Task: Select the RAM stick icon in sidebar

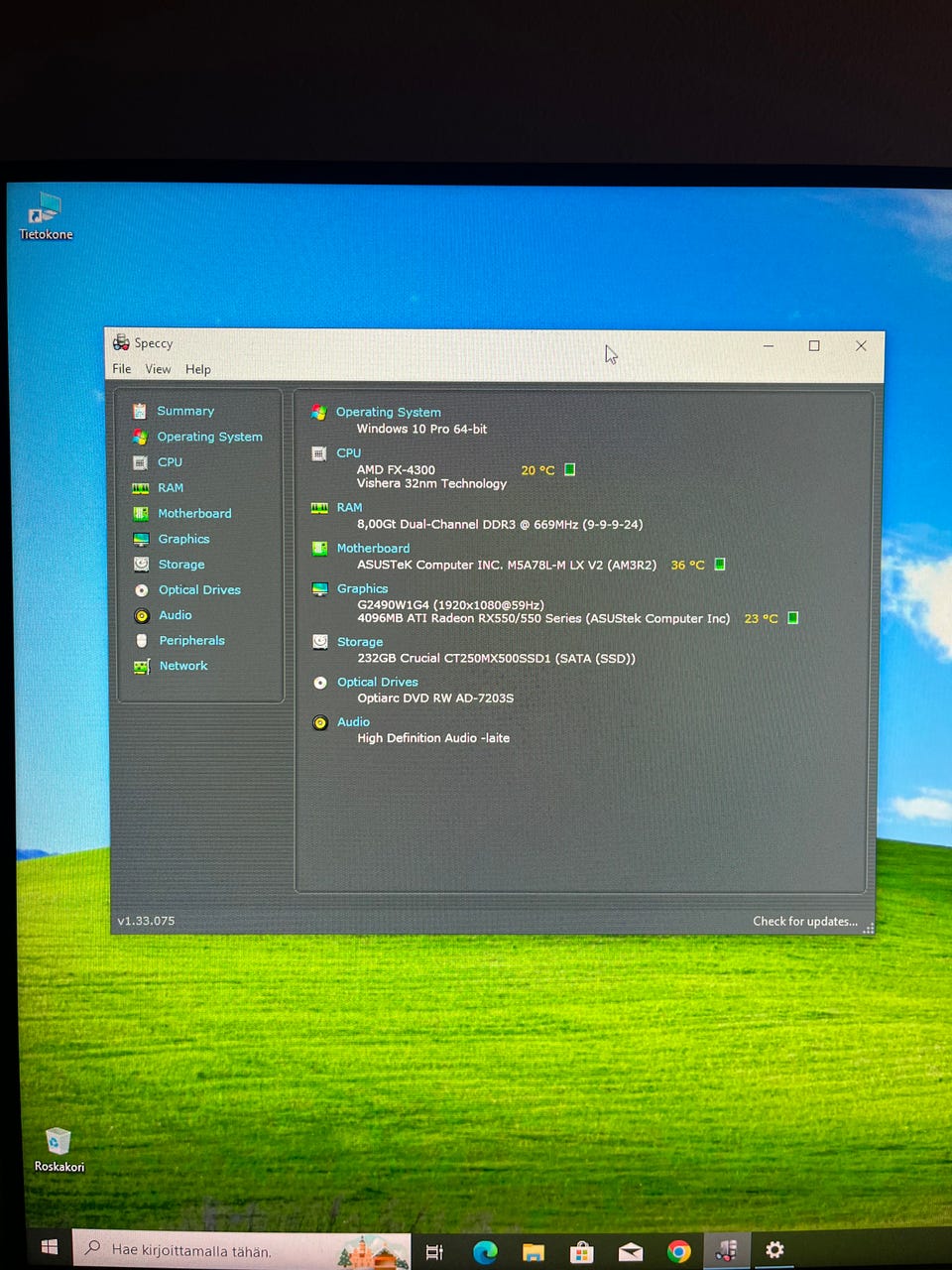Action: pyautogui.click(x=141, y=488)
